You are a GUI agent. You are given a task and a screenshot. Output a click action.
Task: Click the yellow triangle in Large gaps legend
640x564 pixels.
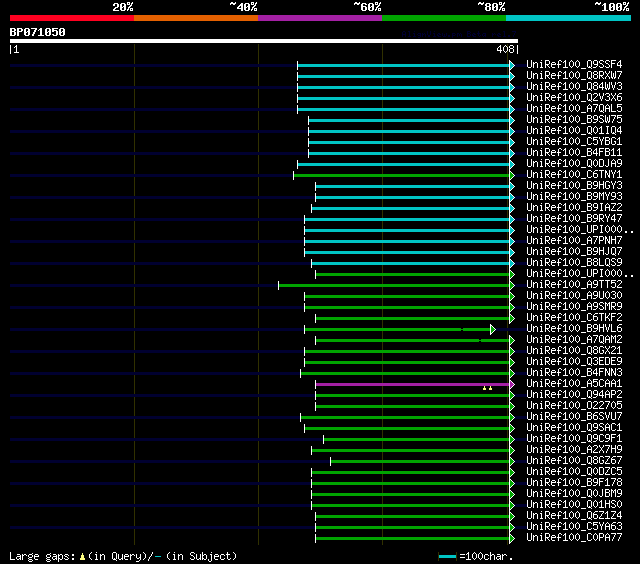[x=82, y=556]
